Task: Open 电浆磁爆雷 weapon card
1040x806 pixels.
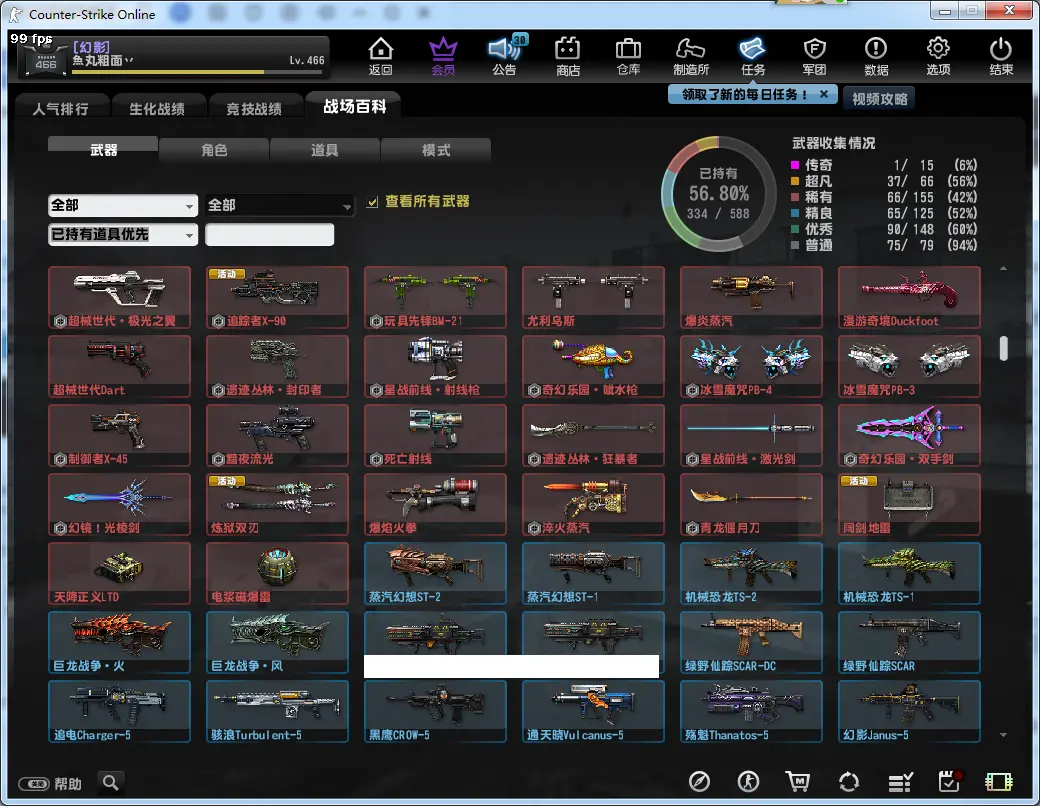Action: pyautogui.click(x=277, y=573)
